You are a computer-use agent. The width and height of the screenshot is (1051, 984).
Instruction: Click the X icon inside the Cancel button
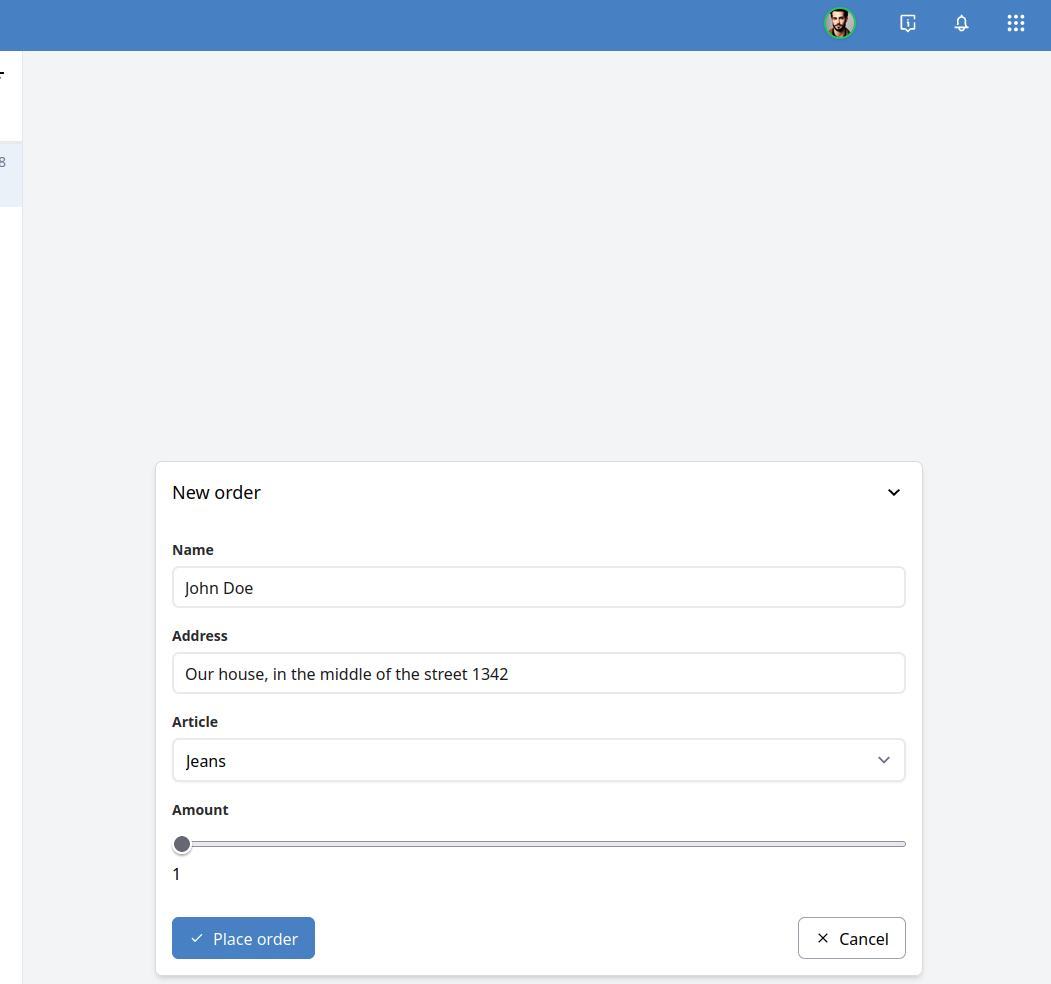[x=822, y=938]
